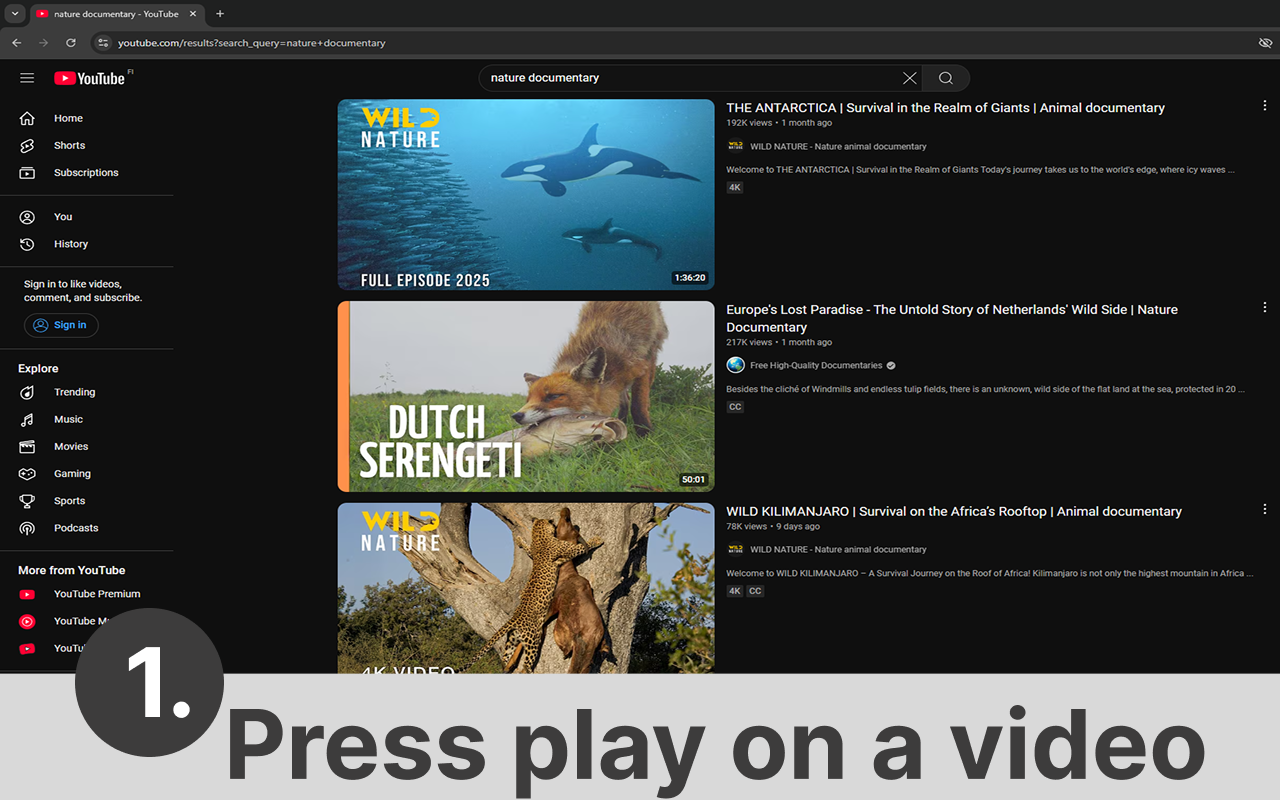Click the Sign in button

61,325
